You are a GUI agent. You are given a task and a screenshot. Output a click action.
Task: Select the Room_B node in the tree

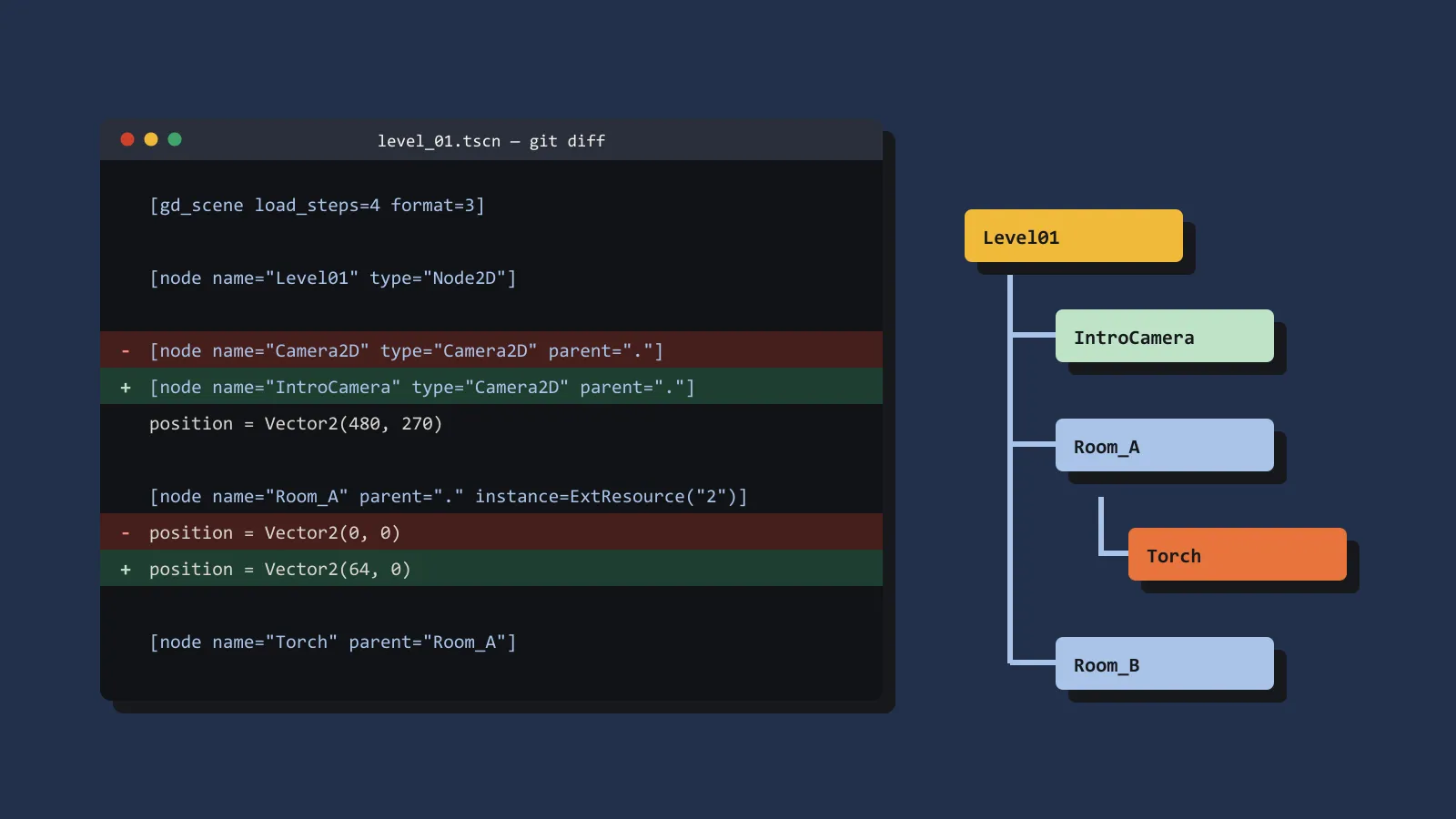(x=1165, y=663)
